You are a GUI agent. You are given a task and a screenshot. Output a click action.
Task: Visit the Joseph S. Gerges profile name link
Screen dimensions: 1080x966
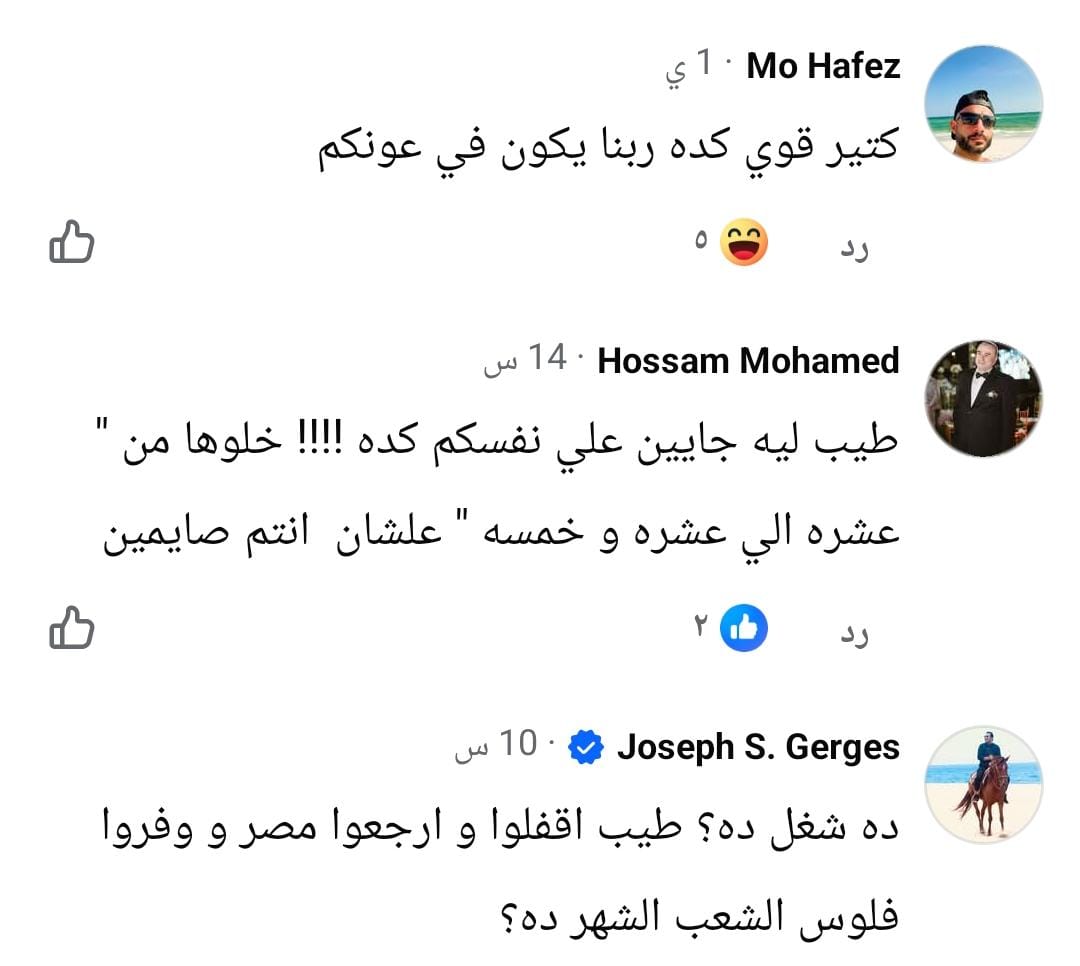[759, 747]
